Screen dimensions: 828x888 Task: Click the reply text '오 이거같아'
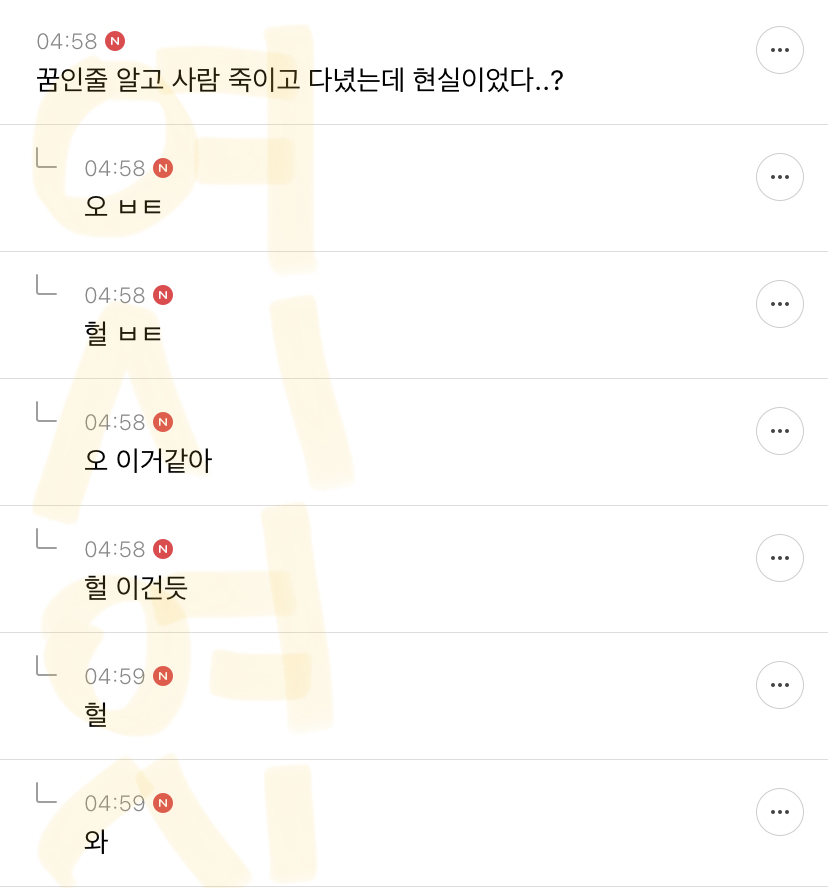pos(148,461)
